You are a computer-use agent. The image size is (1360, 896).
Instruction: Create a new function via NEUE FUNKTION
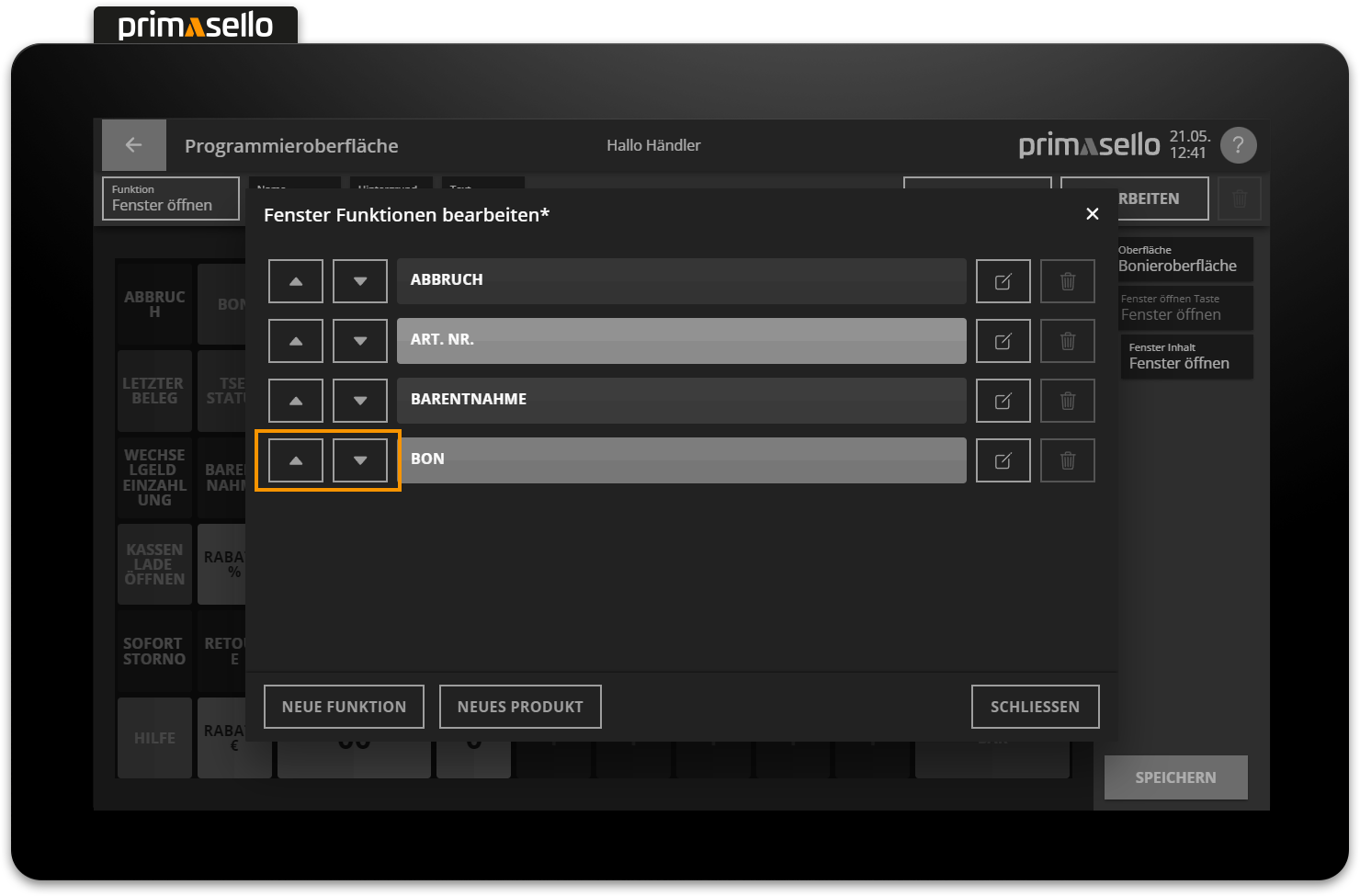click(344, 706)
